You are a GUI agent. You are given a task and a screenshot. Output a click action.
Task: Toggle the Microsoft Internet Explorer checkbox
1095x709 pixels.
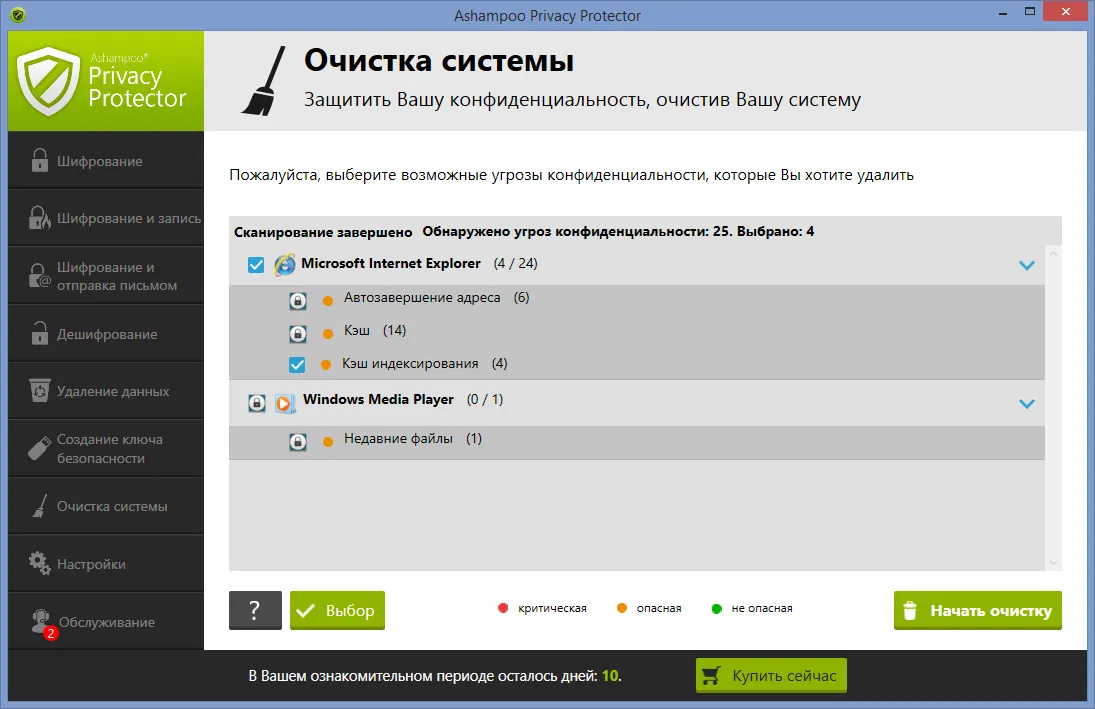[x=256, y=265]
